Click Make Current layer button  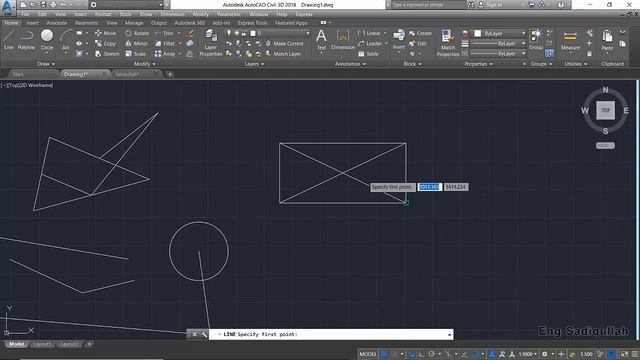pyautogui.click(x=284, y=43)
